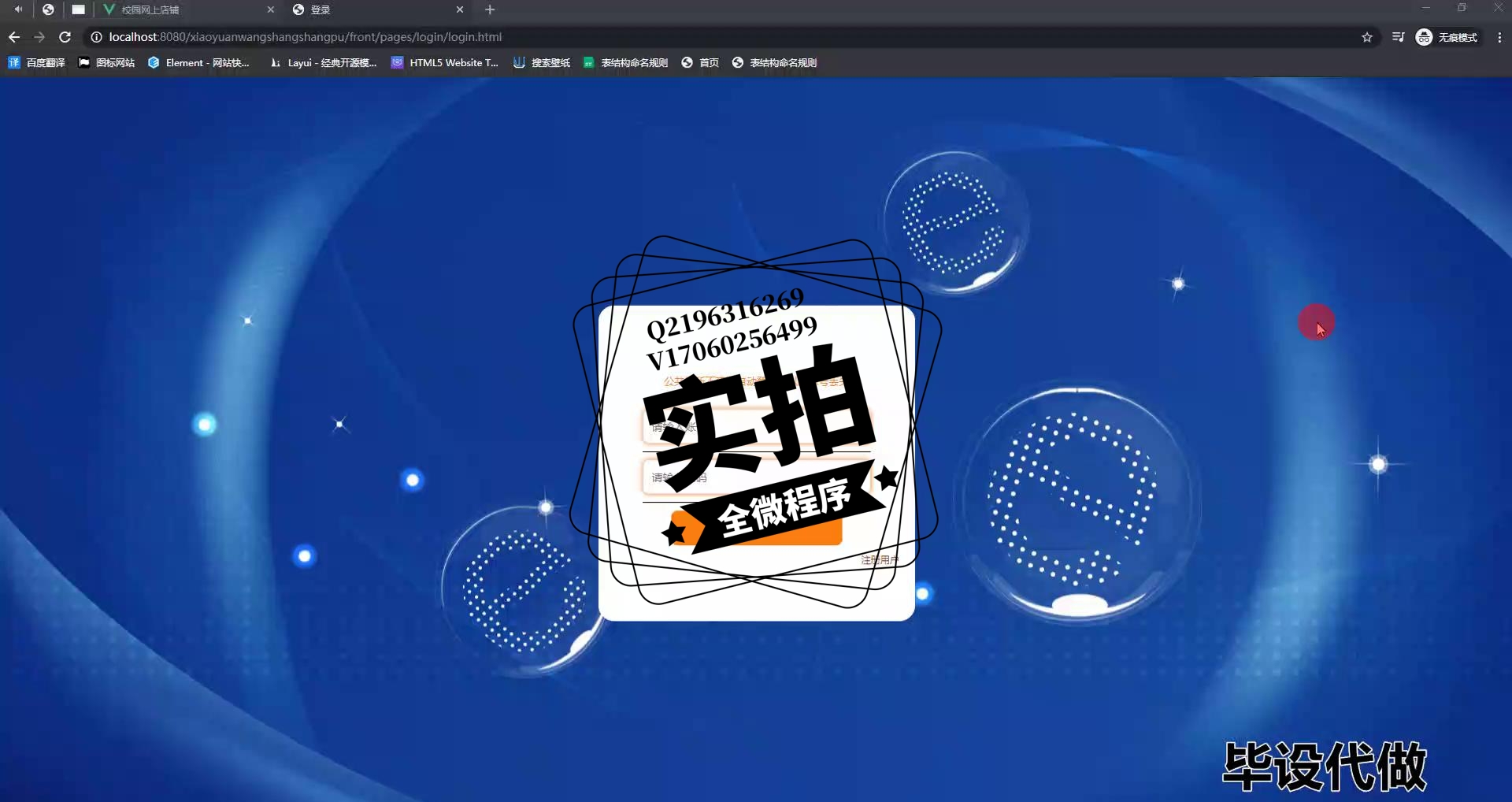1512x802 pixels.
Task: Click the 注册用户 register link
Action: [880, 560]
